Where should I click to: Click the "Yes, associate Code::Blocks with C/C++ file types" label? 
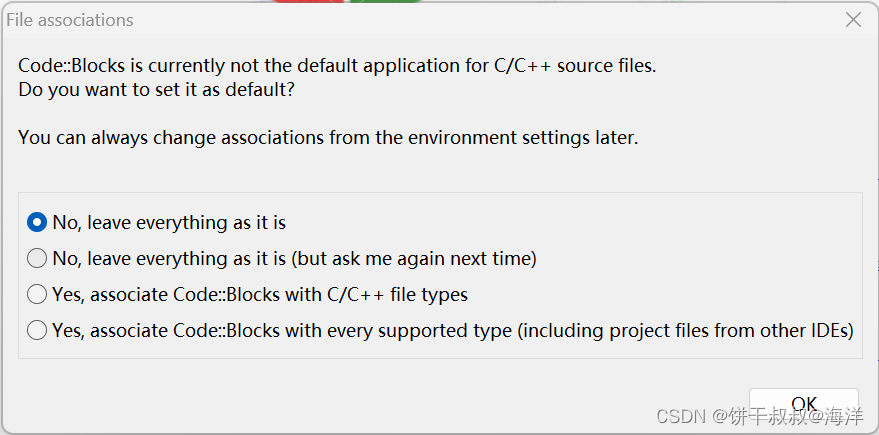[260, 294]
